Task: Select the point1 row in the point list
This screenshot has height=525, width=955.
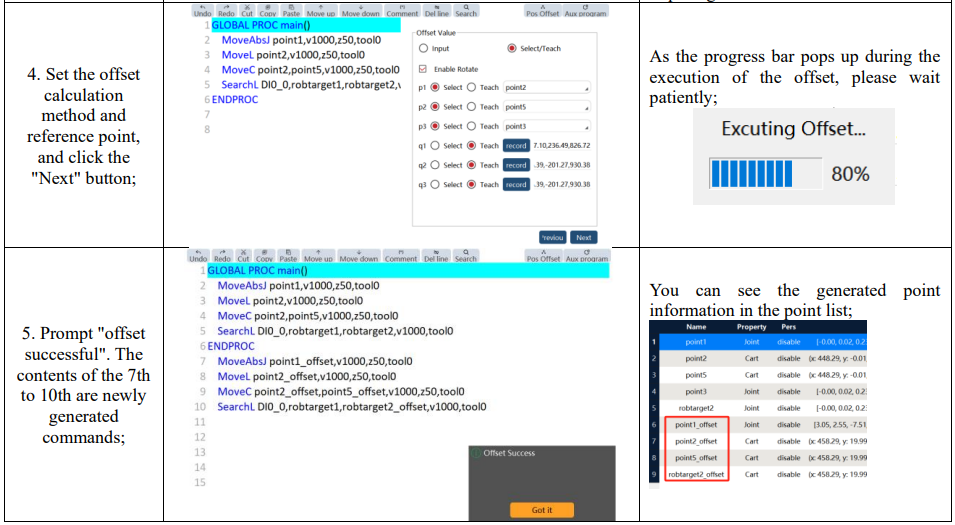Action: [x=758, y=342]
